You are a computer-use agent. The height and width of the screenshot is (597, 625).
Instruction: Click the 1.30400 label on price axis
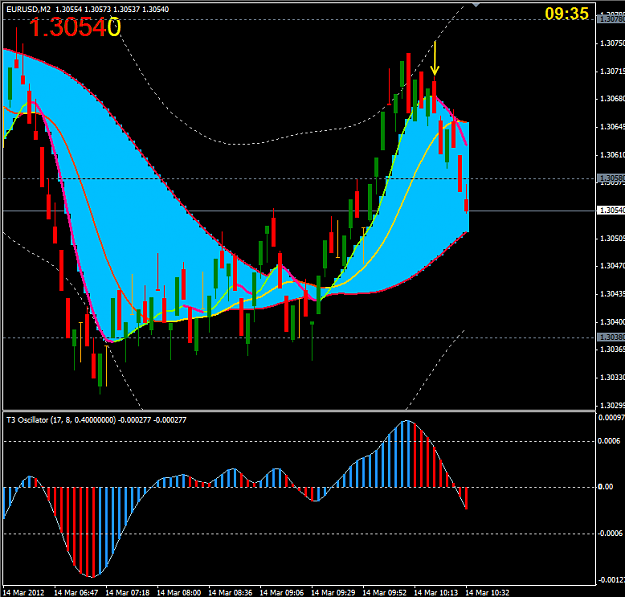[x=612, y=322]
